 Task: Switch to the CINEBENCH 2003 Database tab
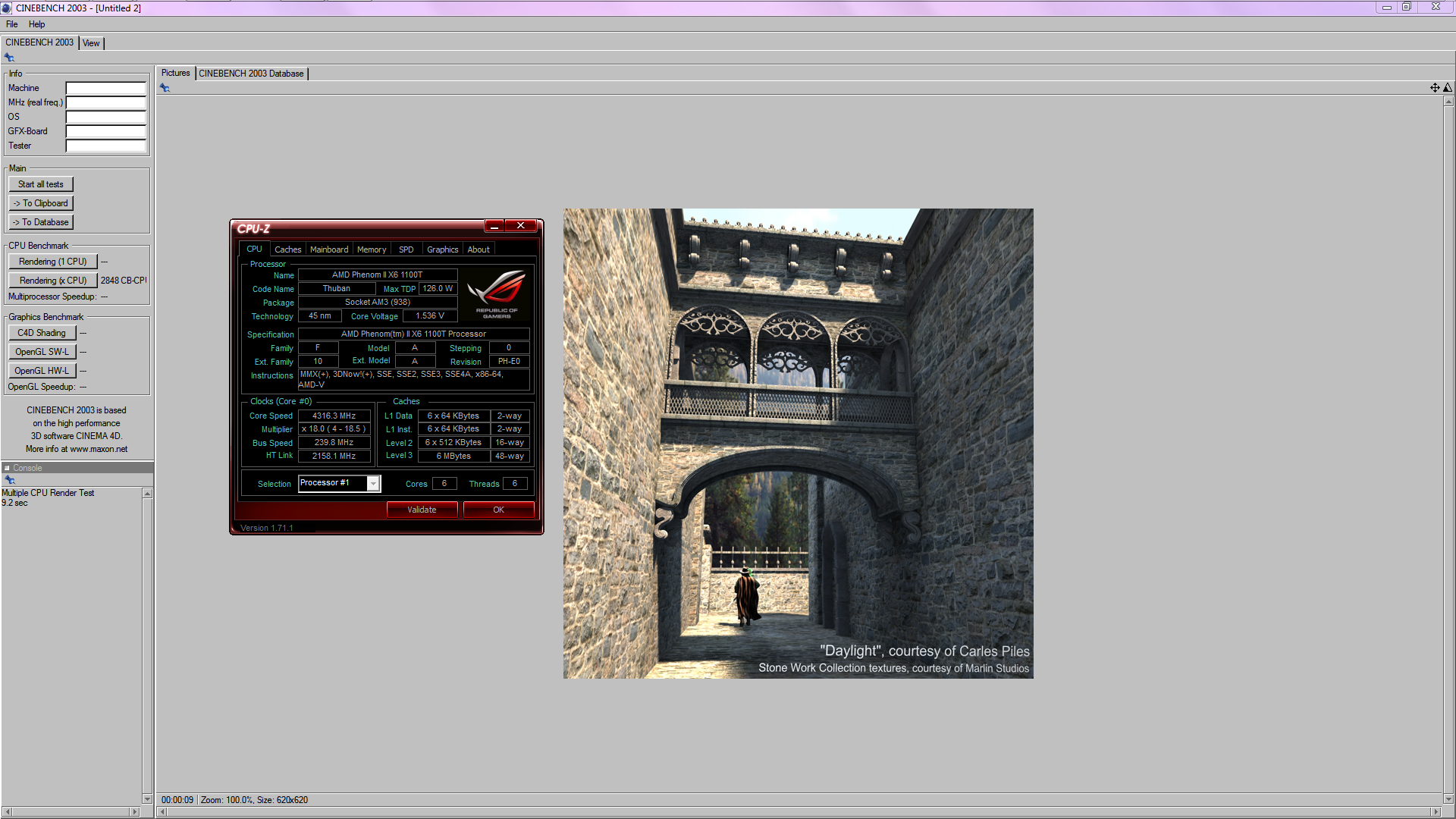[251, 74]
